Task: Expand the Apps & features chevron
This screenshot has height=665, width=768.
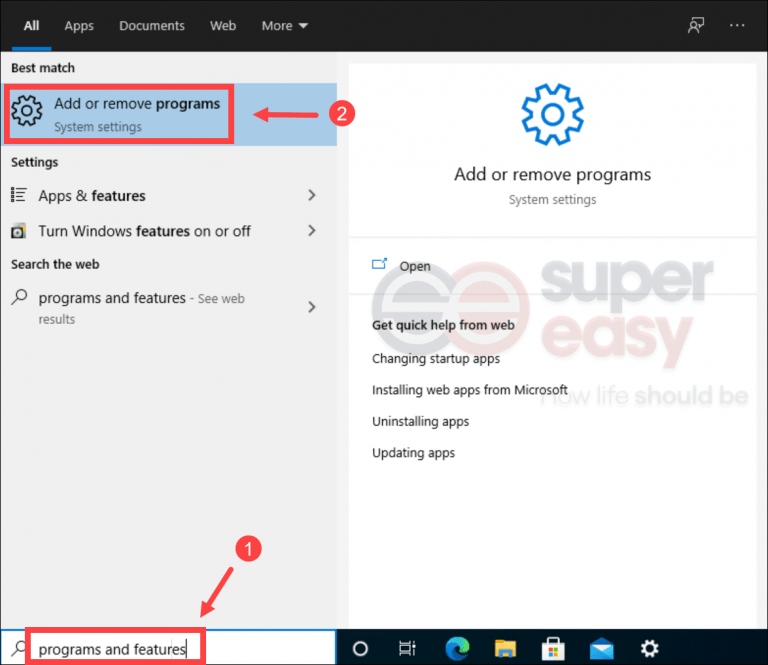Action: click(x=312, y=195)
